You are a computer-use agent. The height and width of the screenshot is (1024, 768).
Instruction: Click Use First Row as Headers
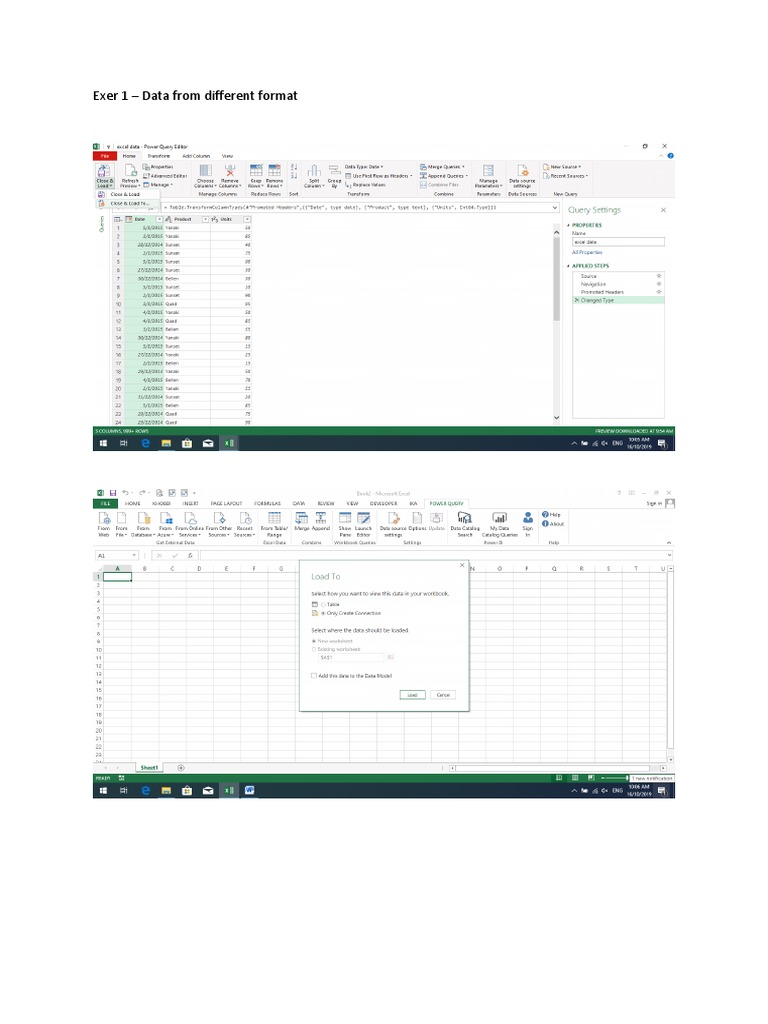point(379,176)
